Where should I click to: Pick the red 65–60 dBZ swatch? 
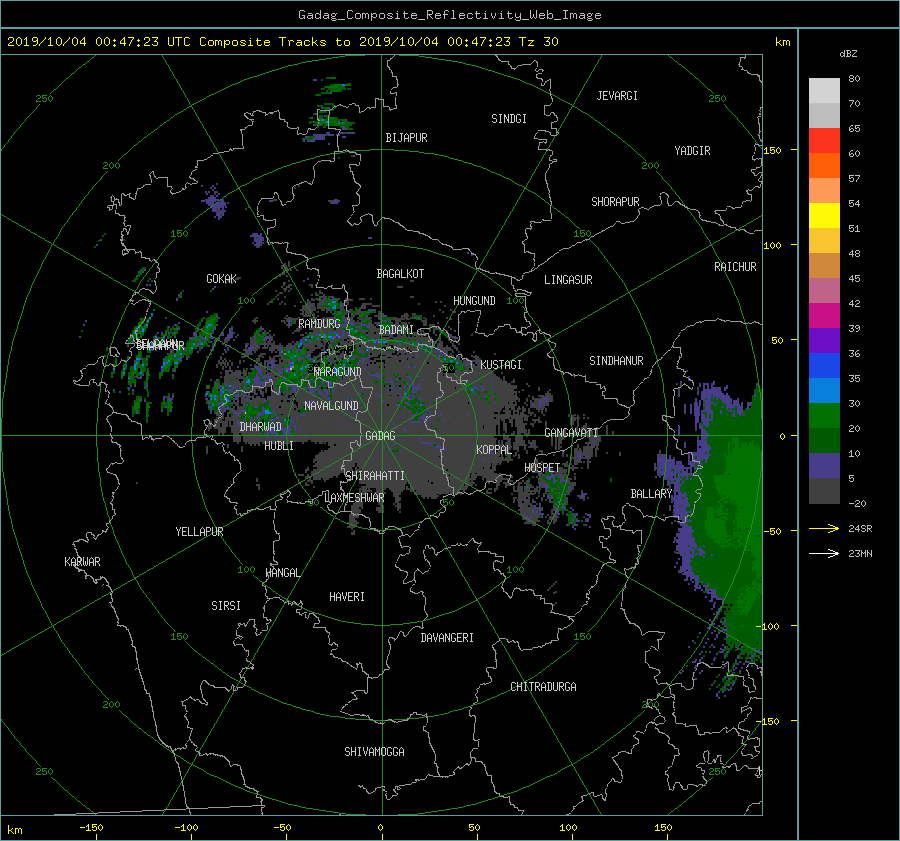(824, 141)
